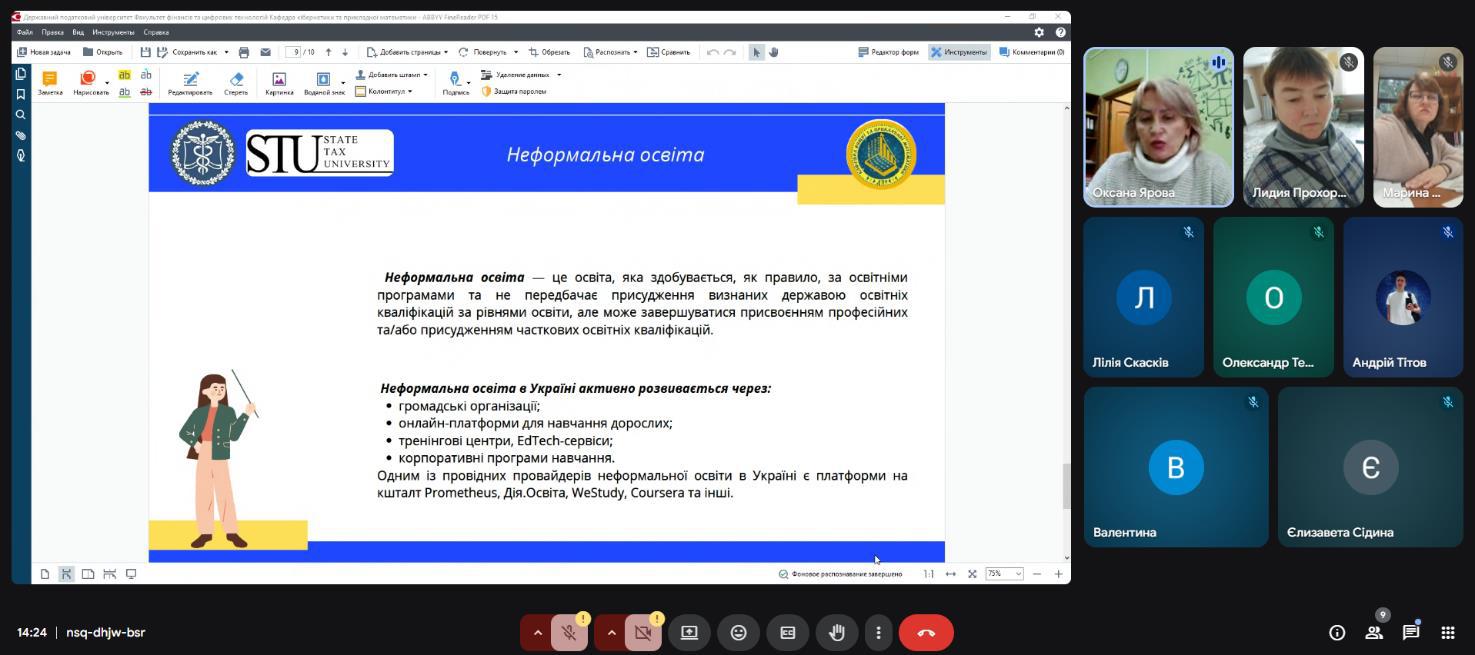The image size is (1475, 655).
Task: Open the Вид menu
Action: pyautogui.click(x=78, y=32)
